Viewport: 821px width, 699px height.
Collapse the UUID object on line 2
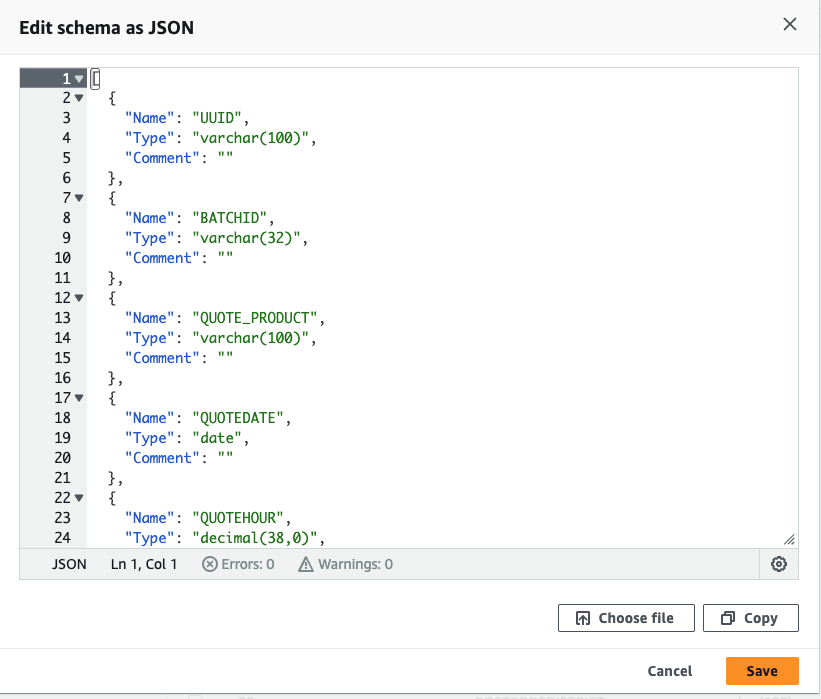click(77, 98)
